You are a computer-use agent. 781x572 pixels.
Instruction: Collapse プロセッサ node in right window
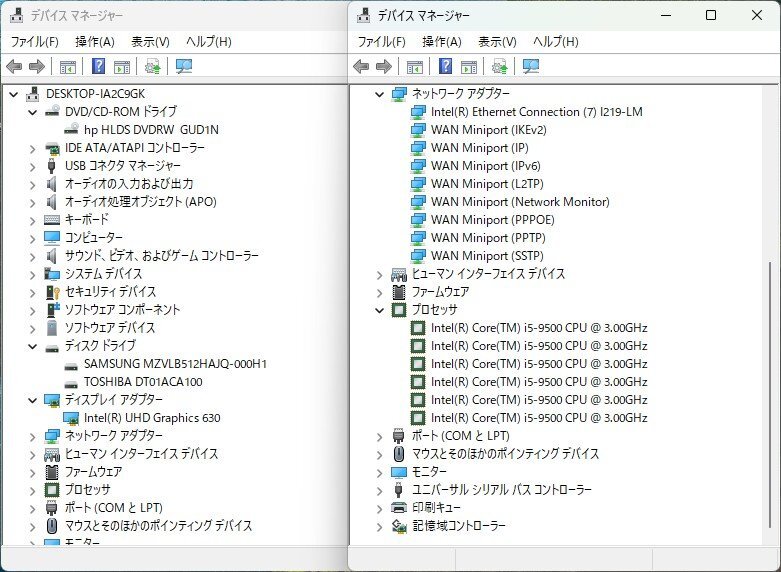point(380,310)
